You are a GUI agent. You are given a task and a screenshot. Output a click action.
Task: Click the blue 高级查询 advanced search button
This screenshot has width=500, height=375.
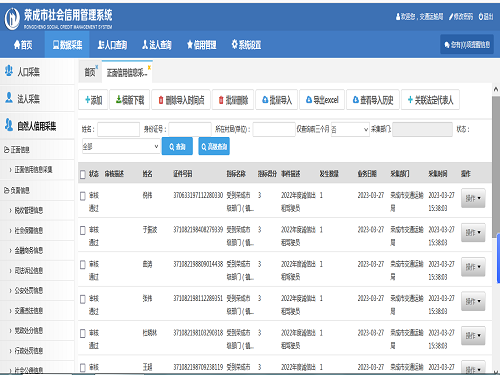pyautogui.click(x=214, y=146)
